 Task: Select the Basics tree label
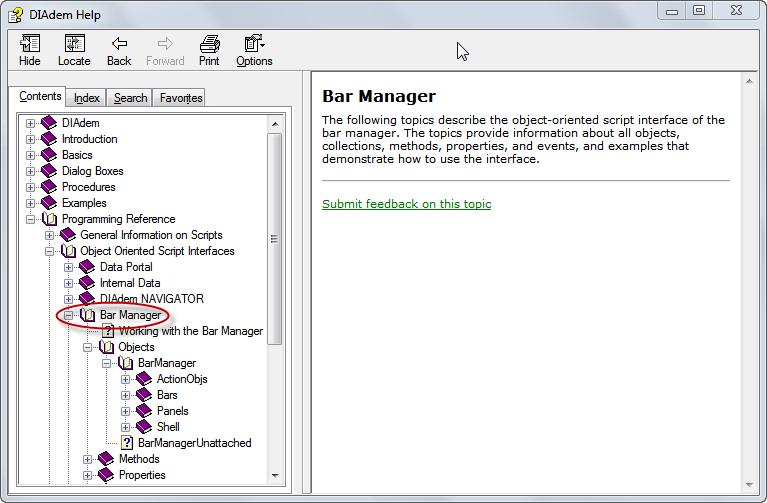click(77, 155)
